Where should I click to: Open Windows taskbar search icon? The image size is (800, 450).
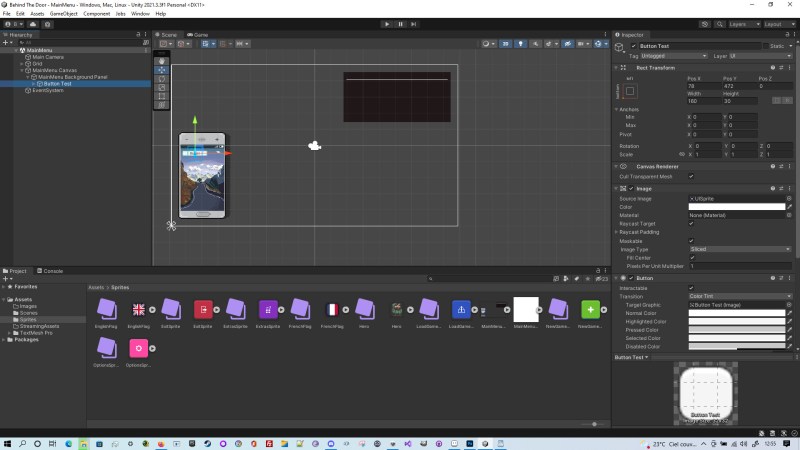22,444
